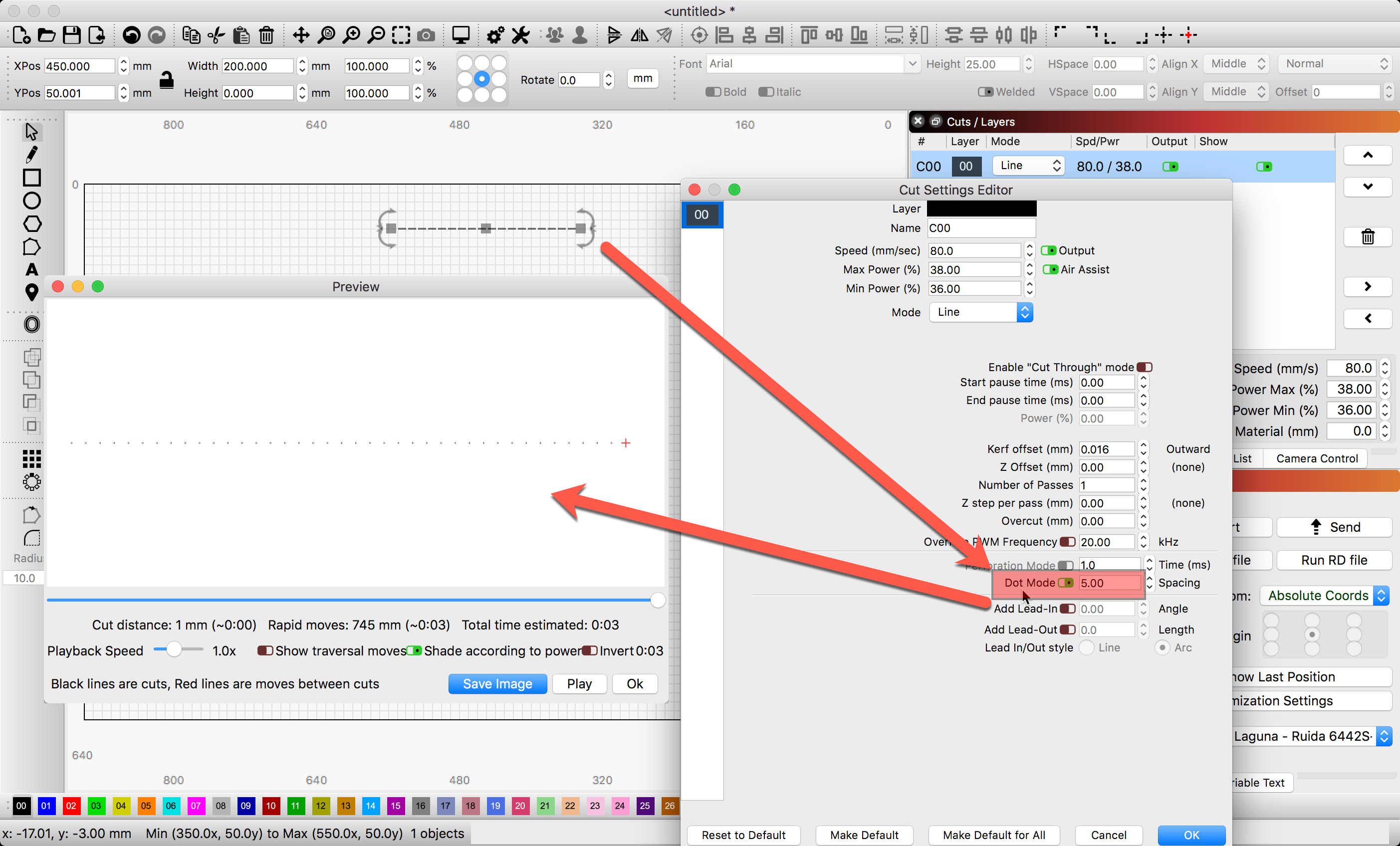This screenshot has height=846, width=1400.
Task: Click the Camera Control tab
Action: [1317, 457]
